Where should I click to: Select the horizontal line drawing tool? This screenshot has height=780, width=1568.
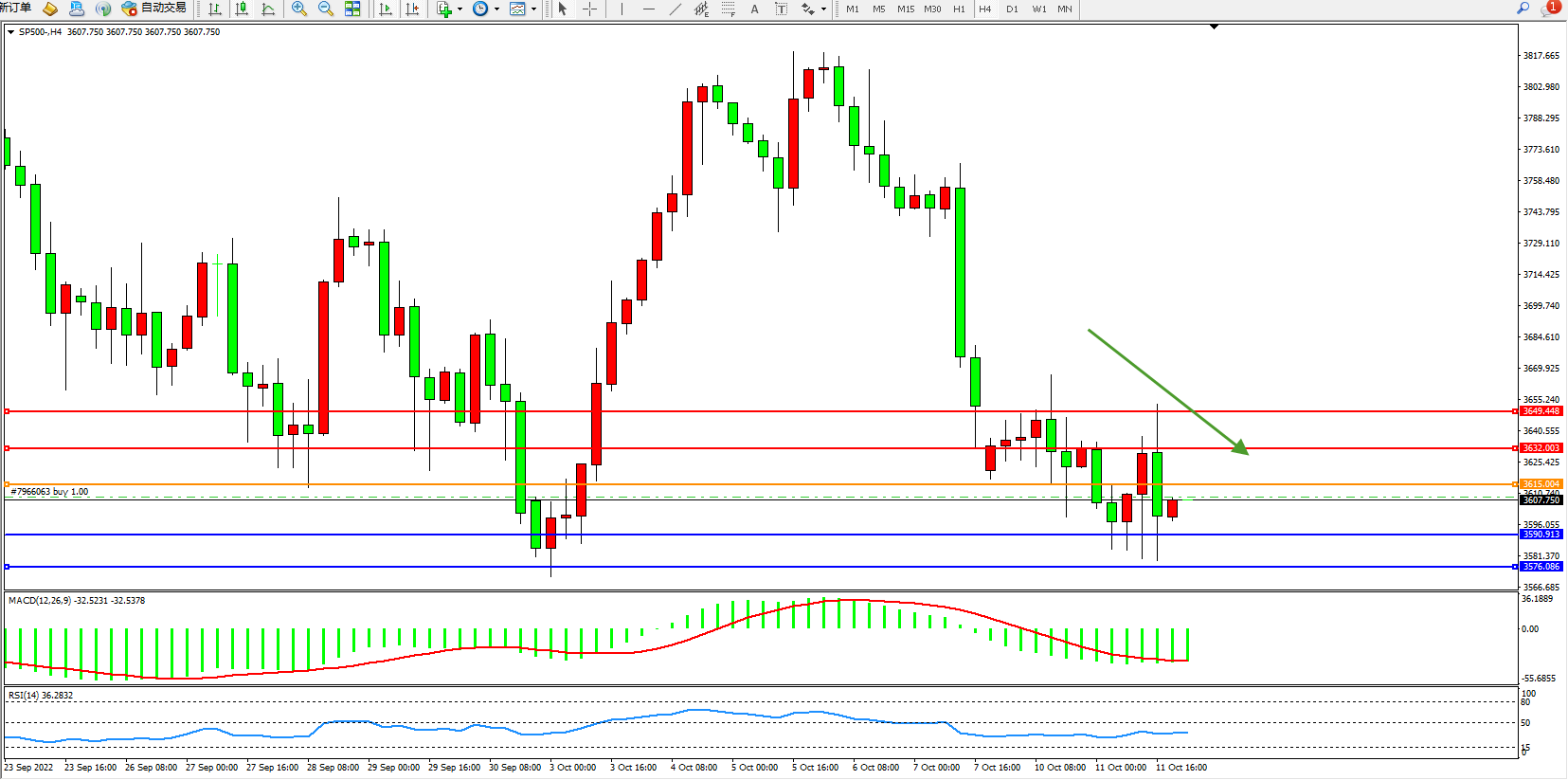click(648, 9)
